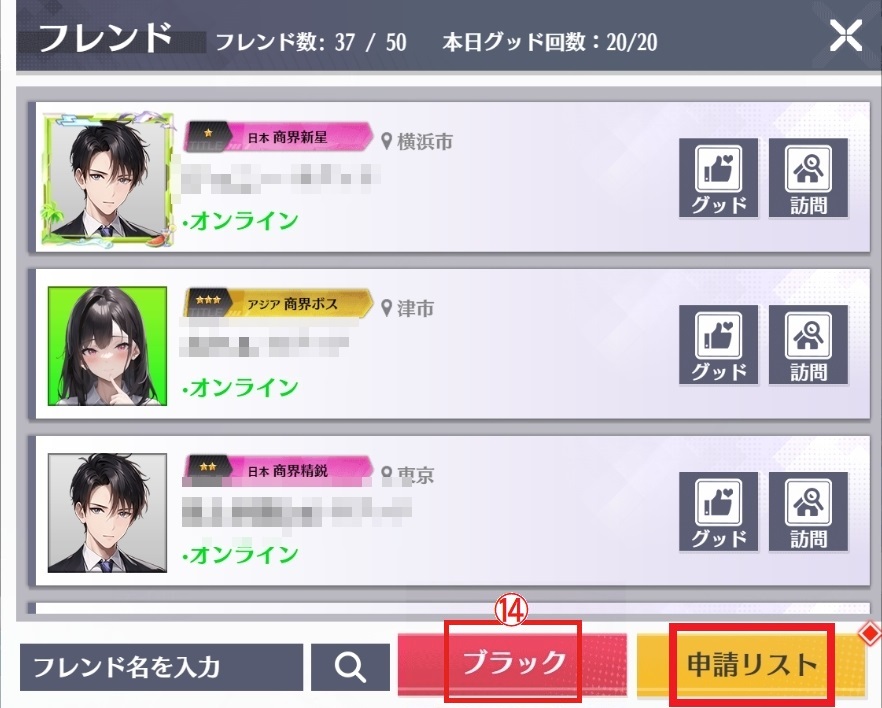Click the 日本 商界精鋭 title badge
The height and width of the screenshot is (708, 882).
278,471
